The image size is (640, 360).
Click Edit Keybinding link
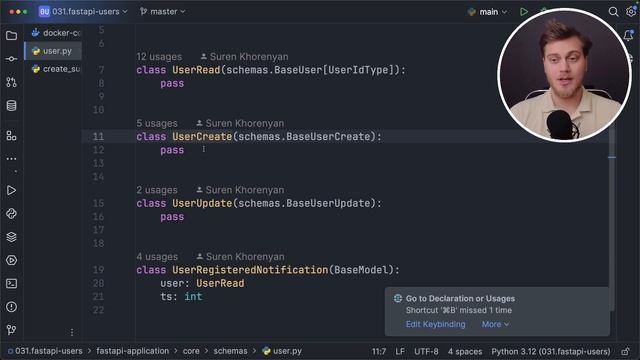pos(435,324)
